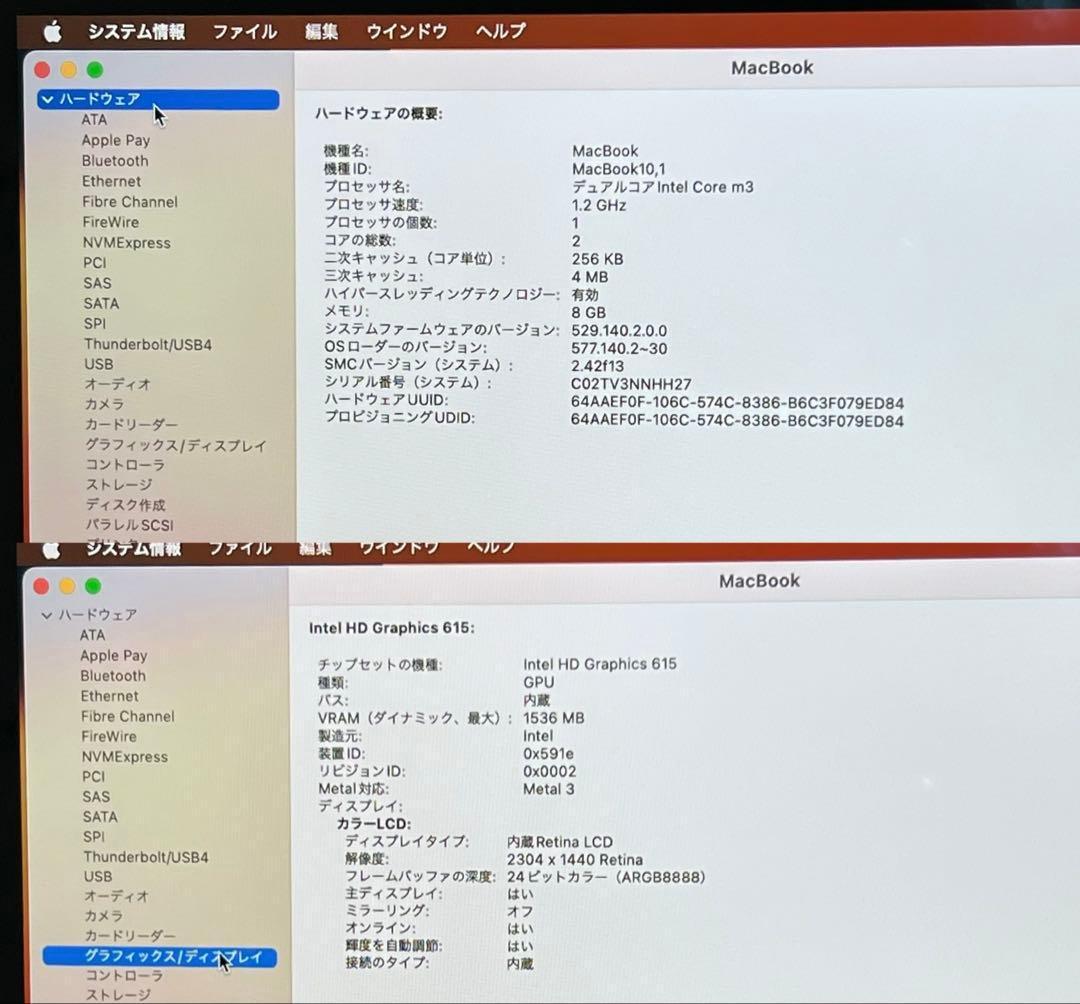Select Apple Pay in the upper window sidebar

click(x=116, y=141)
